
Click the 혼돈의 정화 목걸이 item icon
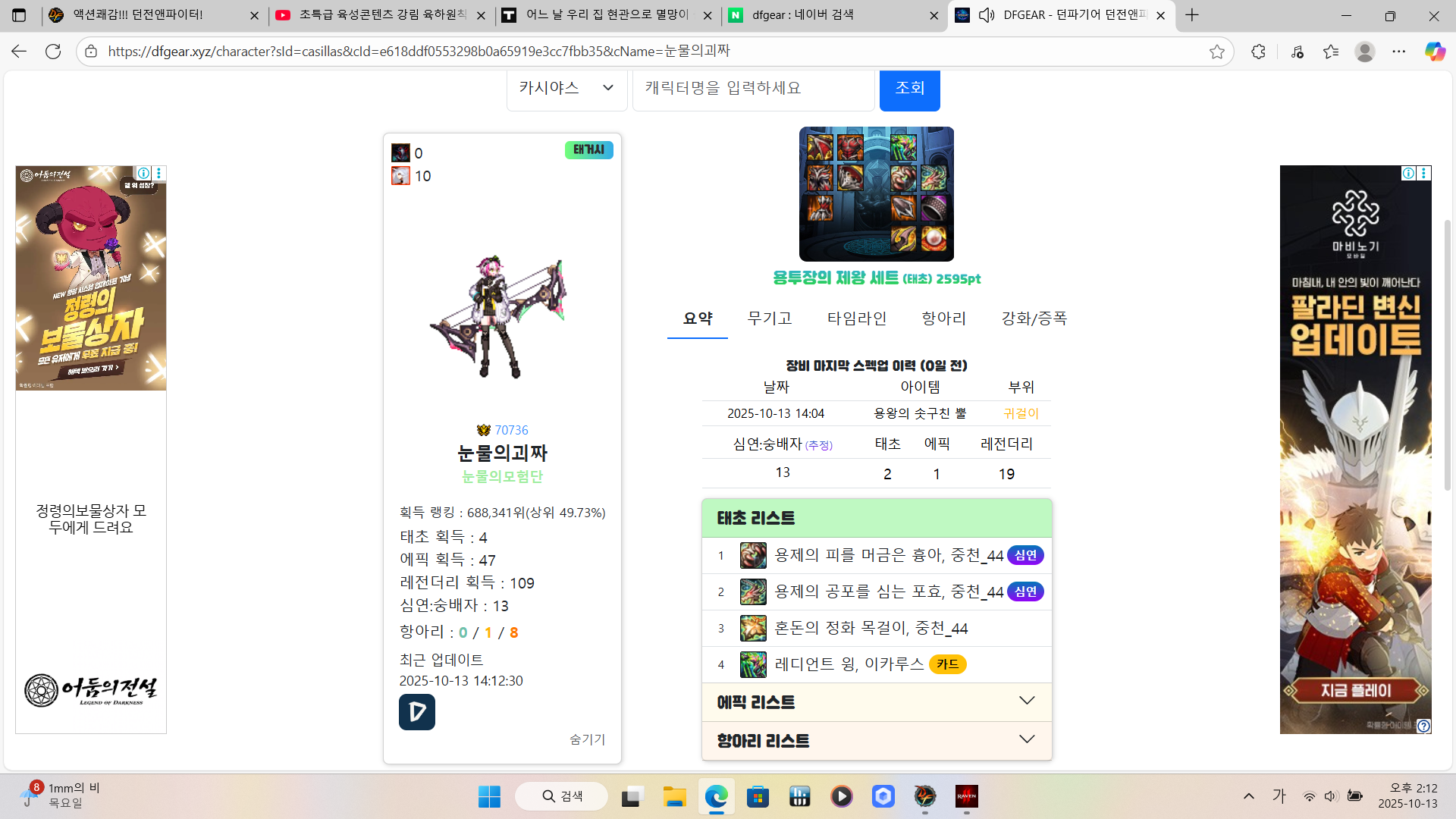click(x=752, y=629)
